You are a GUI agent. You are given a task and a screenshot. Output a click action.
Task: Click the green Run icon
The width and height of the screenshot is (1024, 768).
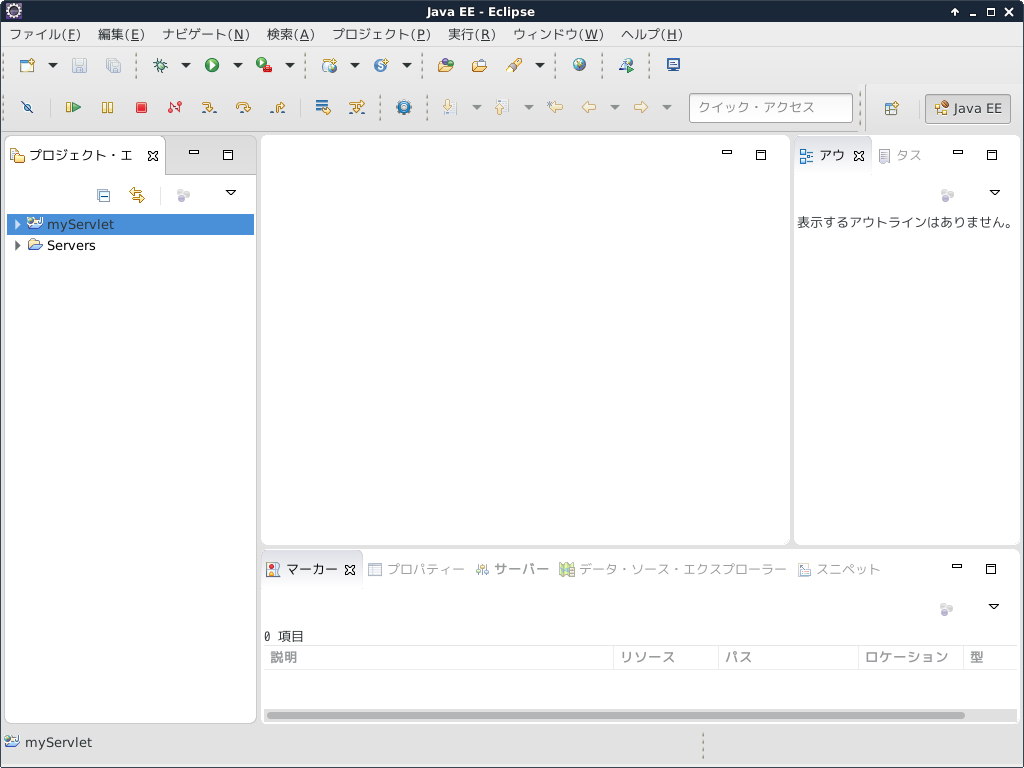(212, 65)
